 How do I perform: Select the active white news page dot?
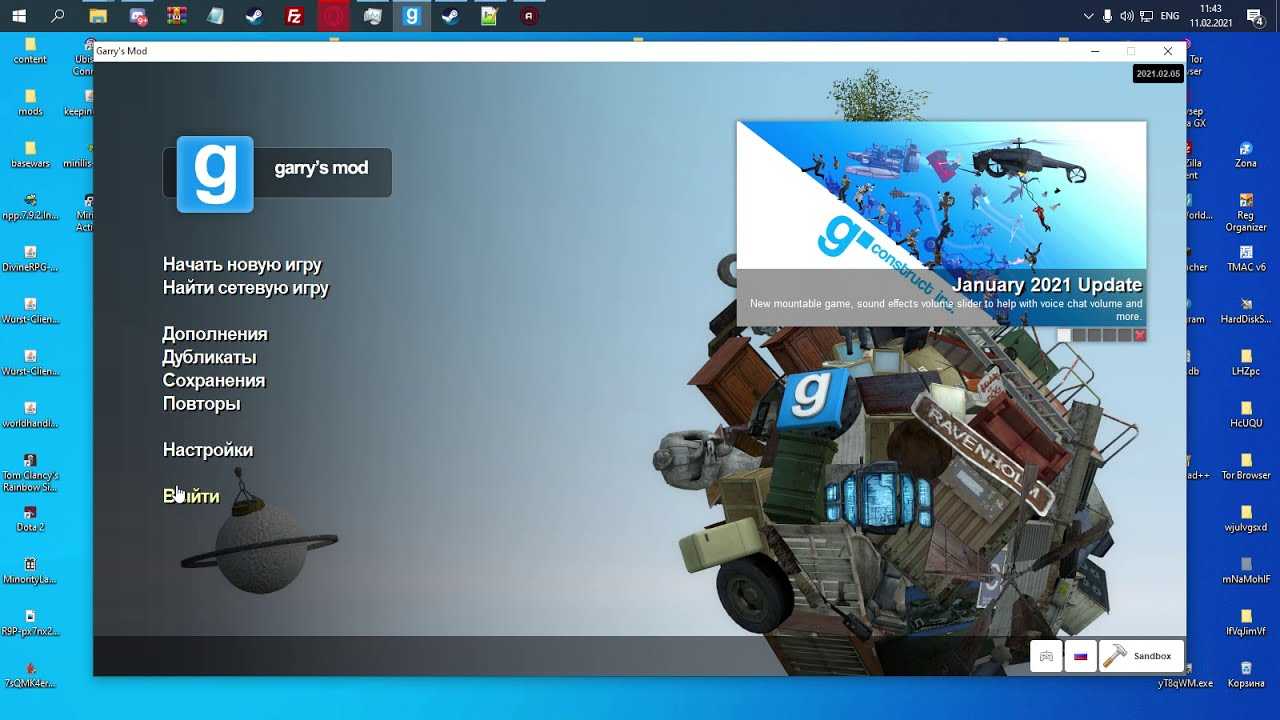(1064, 335)
